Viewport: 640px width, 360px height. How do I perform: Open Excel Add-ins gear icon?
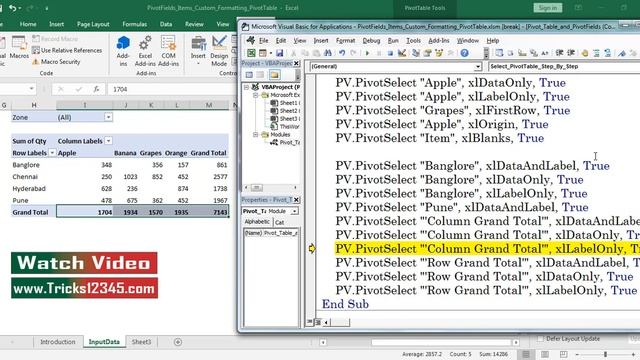pos(145,51)
